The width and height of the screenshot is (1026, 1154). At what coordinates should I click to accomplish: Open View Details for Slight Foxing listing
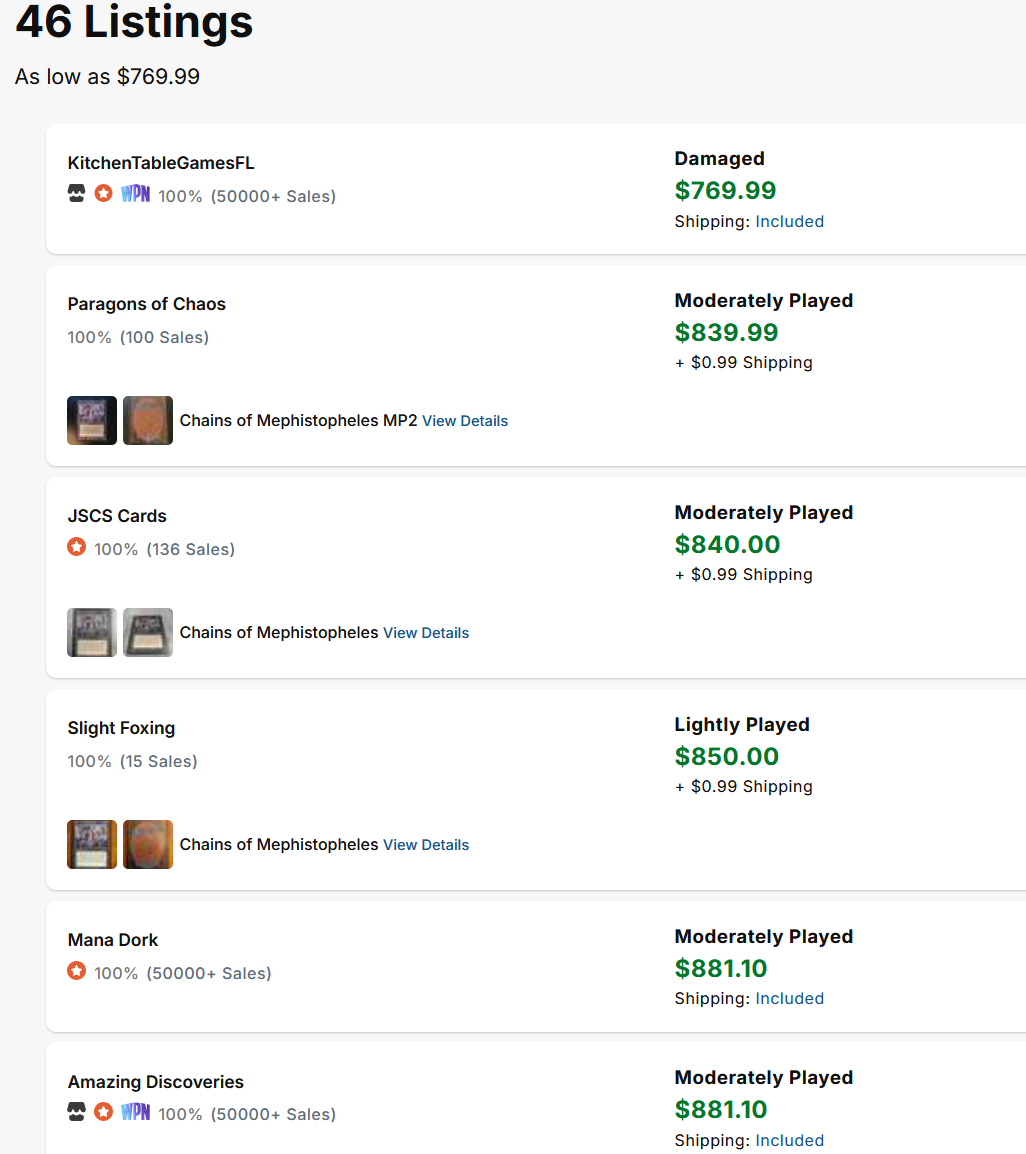tap(426, 845)
